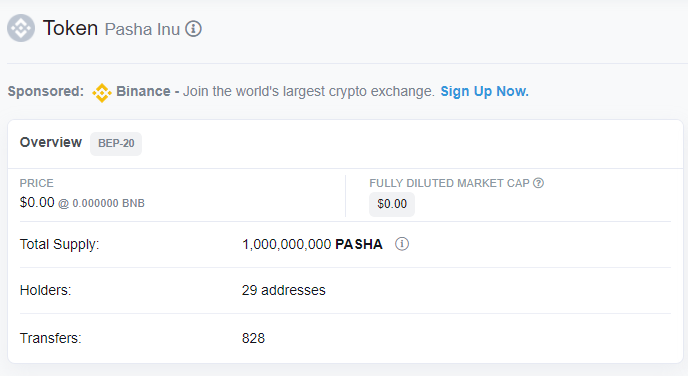Follow the Sign Up Now link

coord(484,91)
